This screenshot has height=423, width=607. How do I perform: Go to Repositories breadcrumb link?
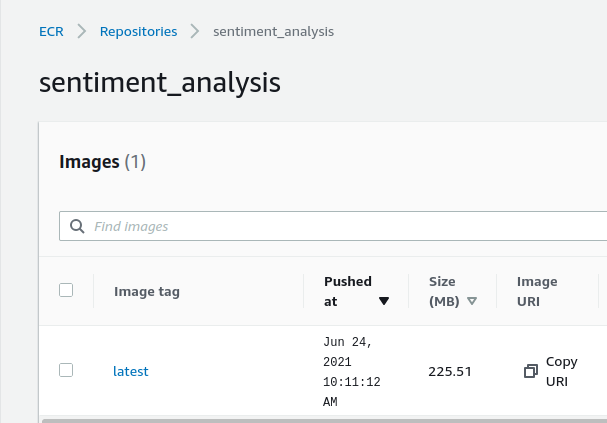tap(138, 31)
